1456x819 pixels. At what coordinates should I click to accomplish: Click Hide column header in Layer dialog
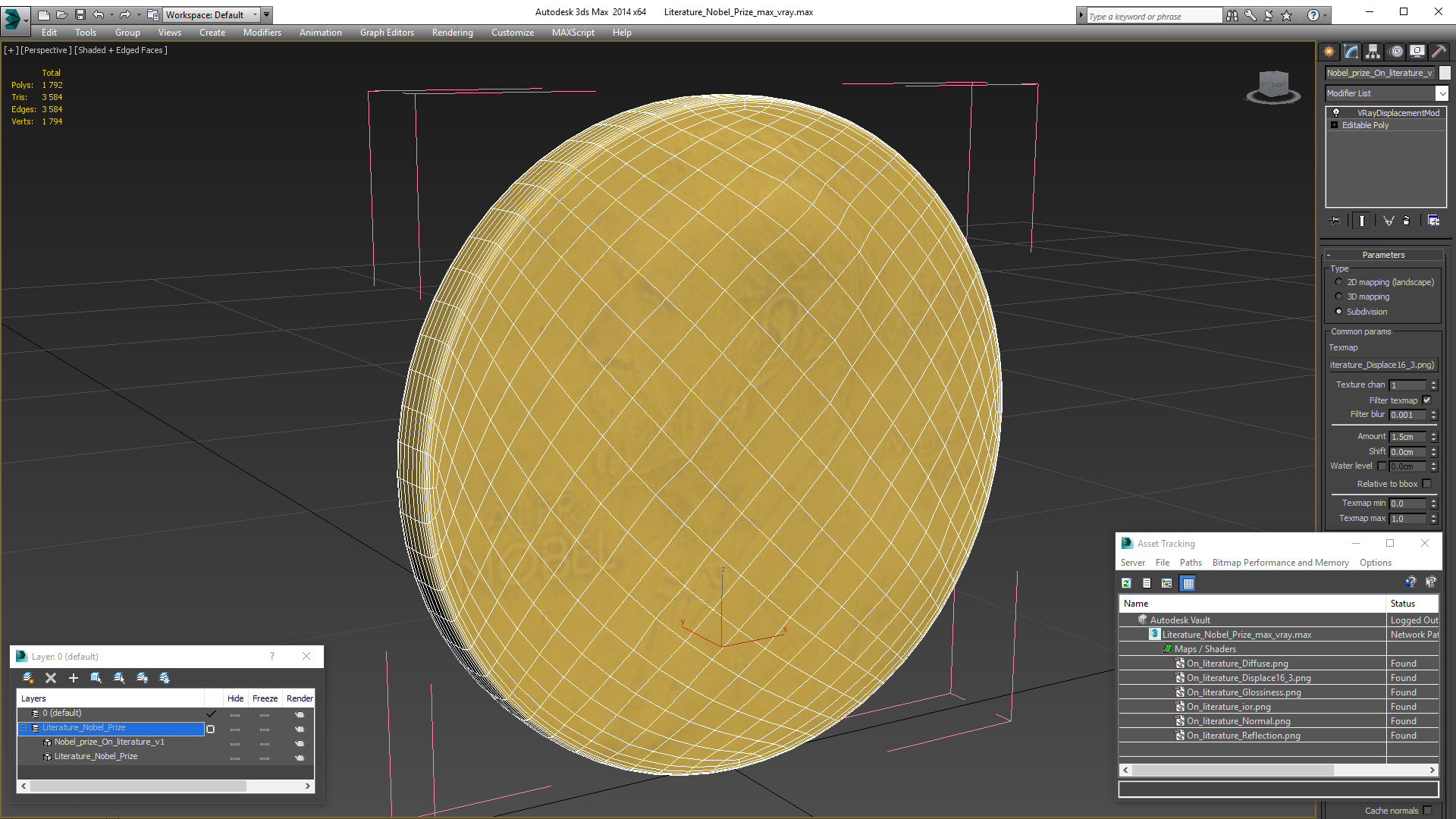pos(235,698)
